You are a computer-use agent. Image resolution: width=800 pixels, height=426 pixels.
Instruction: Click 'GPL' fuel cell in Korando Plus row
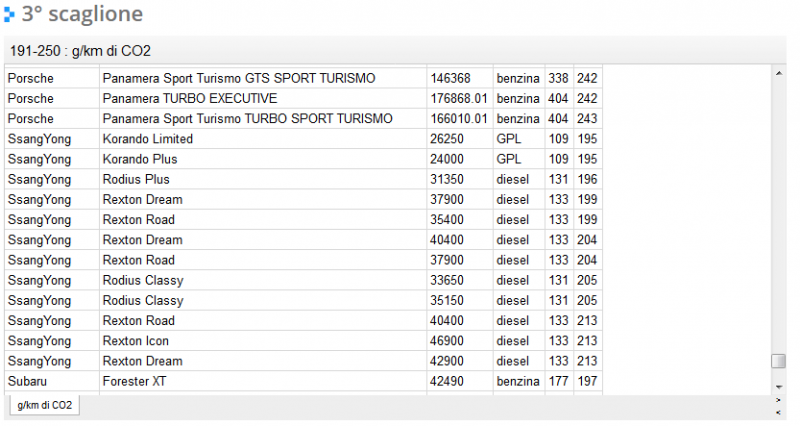coord(519,159)
